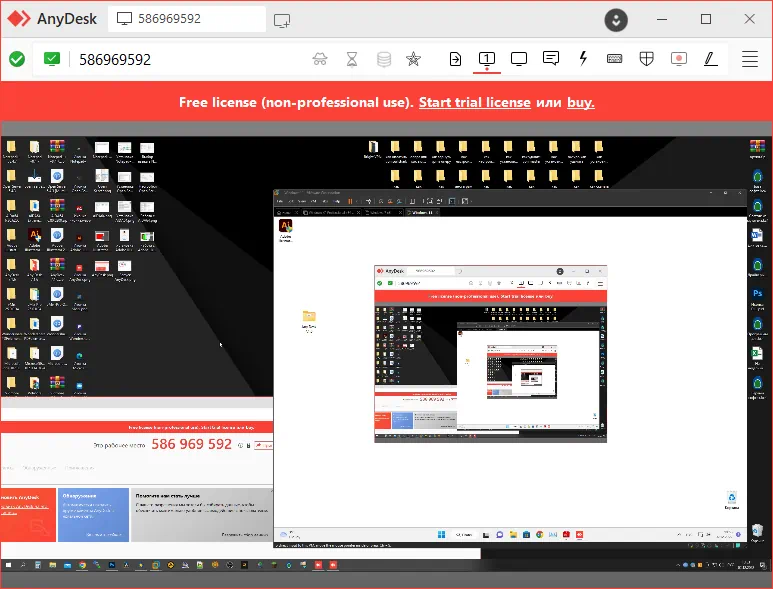Open keyboard settings icon in toolbar
773x589 pixels.
(614, 59)
